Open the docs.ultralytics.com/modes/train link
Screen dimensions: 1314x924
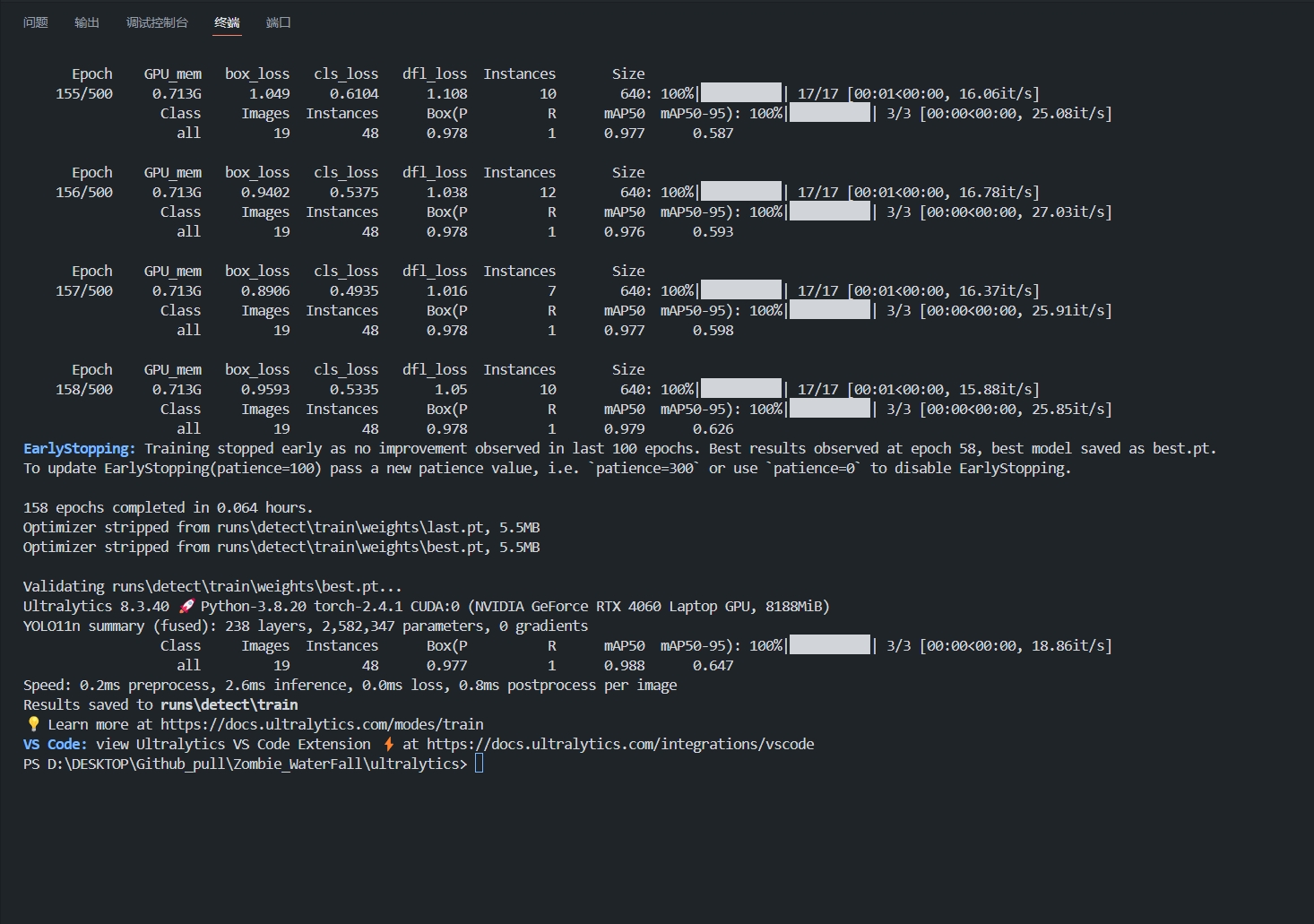pos(322,724)
